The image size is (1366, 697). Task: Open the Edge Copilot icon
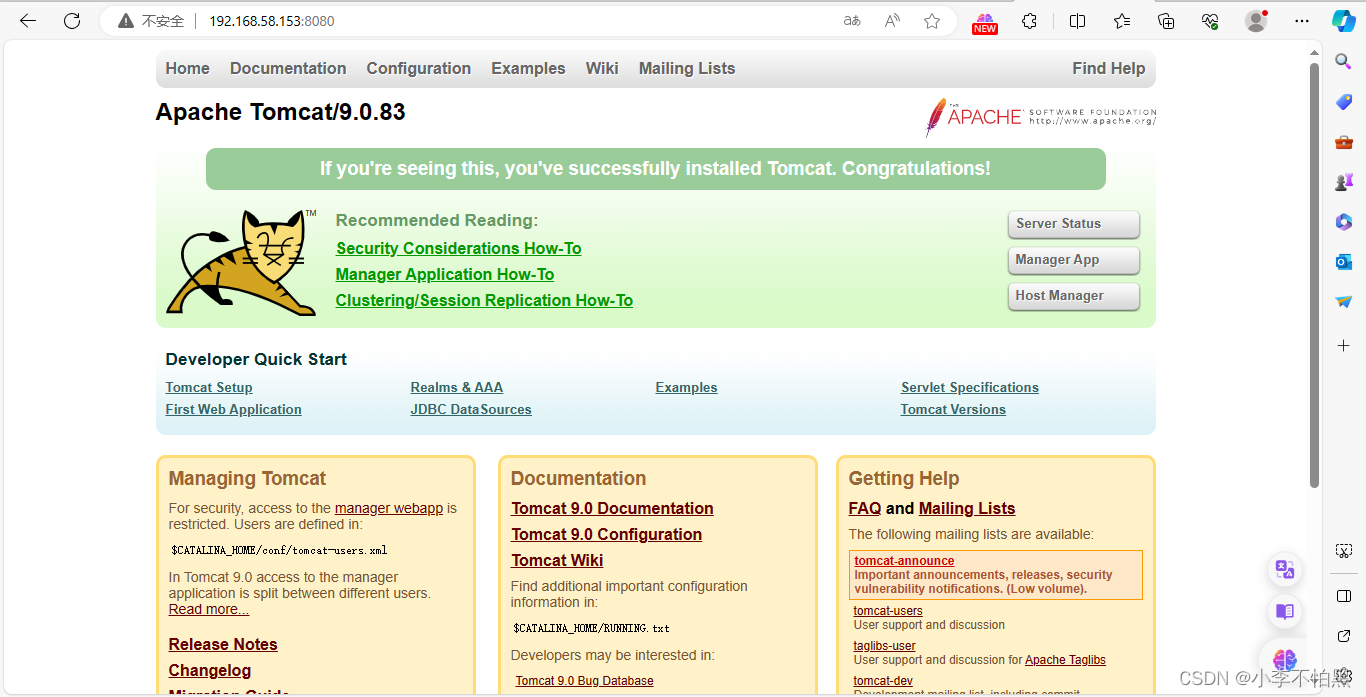coord(1343,20)
